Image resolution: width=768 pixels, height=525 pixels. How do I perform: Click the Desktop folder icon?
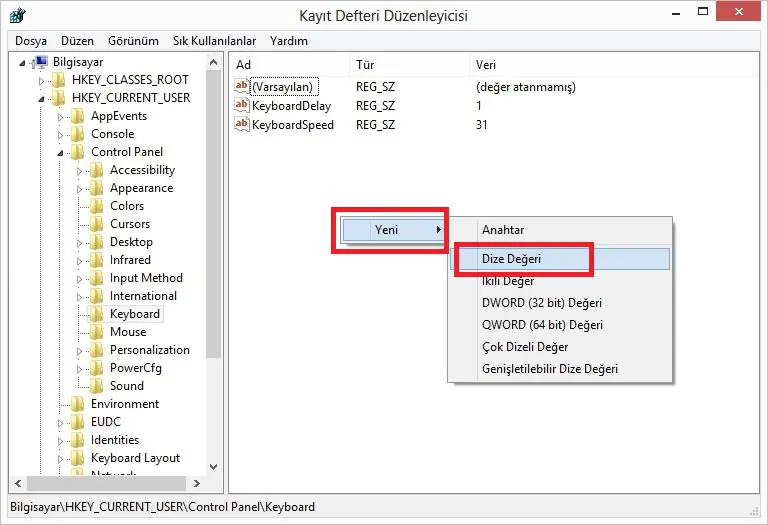click(97, 242)
